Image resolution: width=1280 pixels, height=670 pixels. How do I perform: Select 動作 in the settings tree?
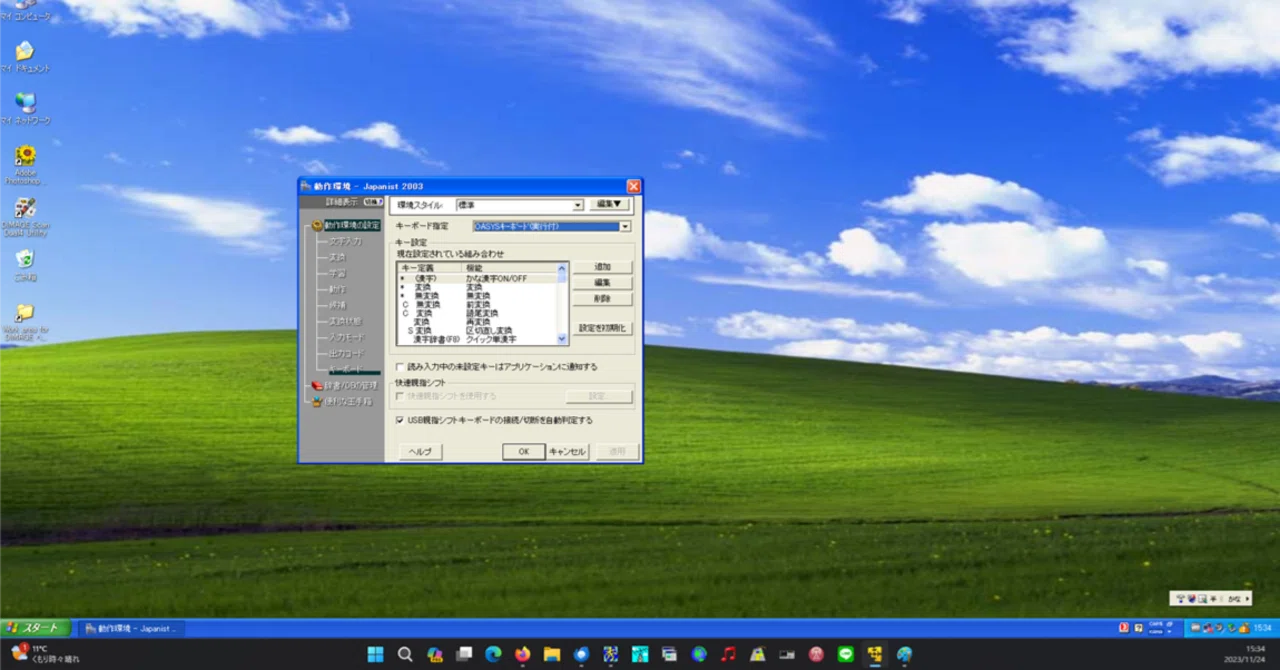[337, 290]
